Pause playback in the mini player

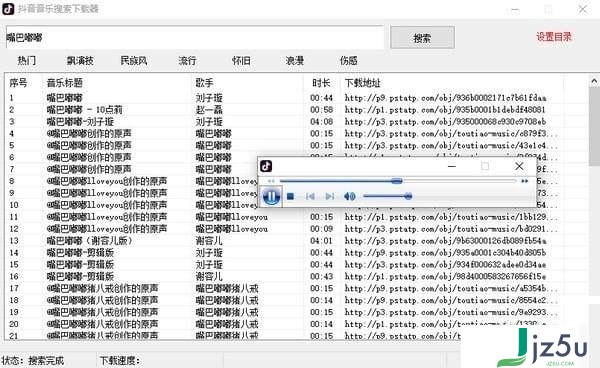(271, 196)
